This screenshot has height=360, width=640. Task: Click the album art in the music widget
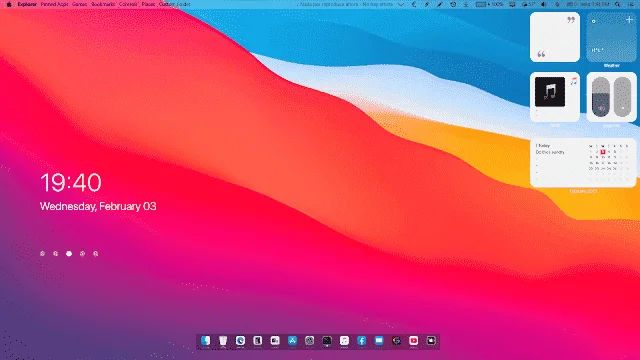550,92
